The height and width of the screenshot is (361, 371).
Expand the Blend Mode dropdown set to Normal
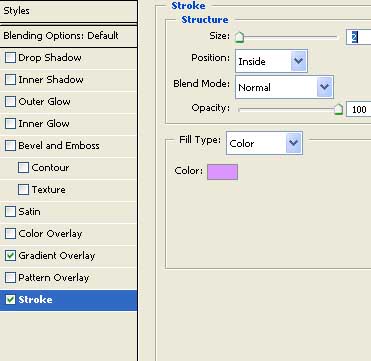coord(284,87)
